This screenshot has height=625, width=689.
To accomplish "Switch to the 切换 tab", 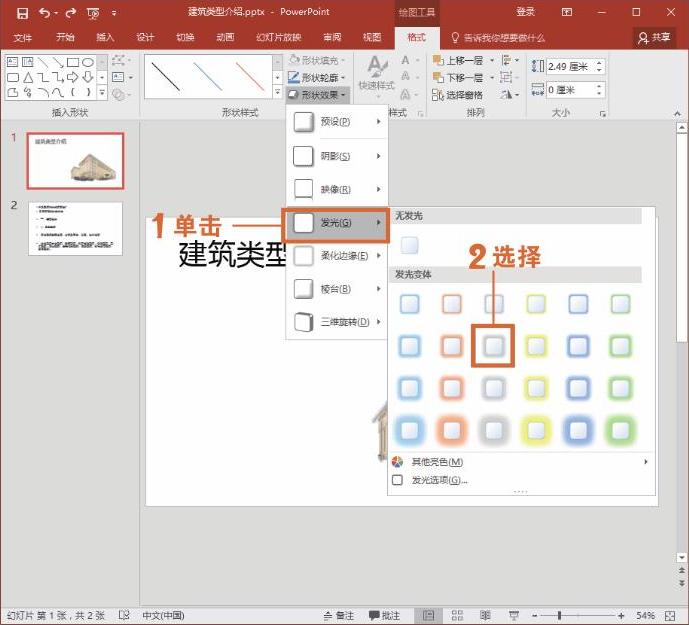I will 185,37.
